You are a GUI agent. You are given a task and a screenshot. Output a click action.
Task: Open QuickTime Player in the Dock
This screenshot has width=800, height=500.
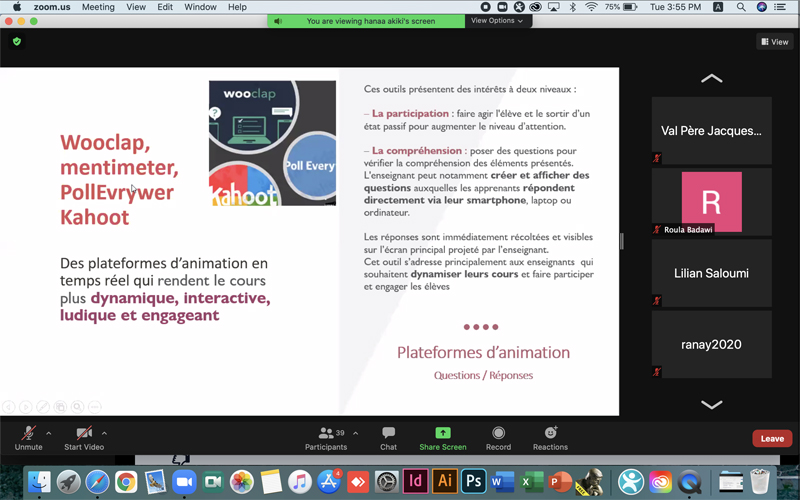coord(689,481)
